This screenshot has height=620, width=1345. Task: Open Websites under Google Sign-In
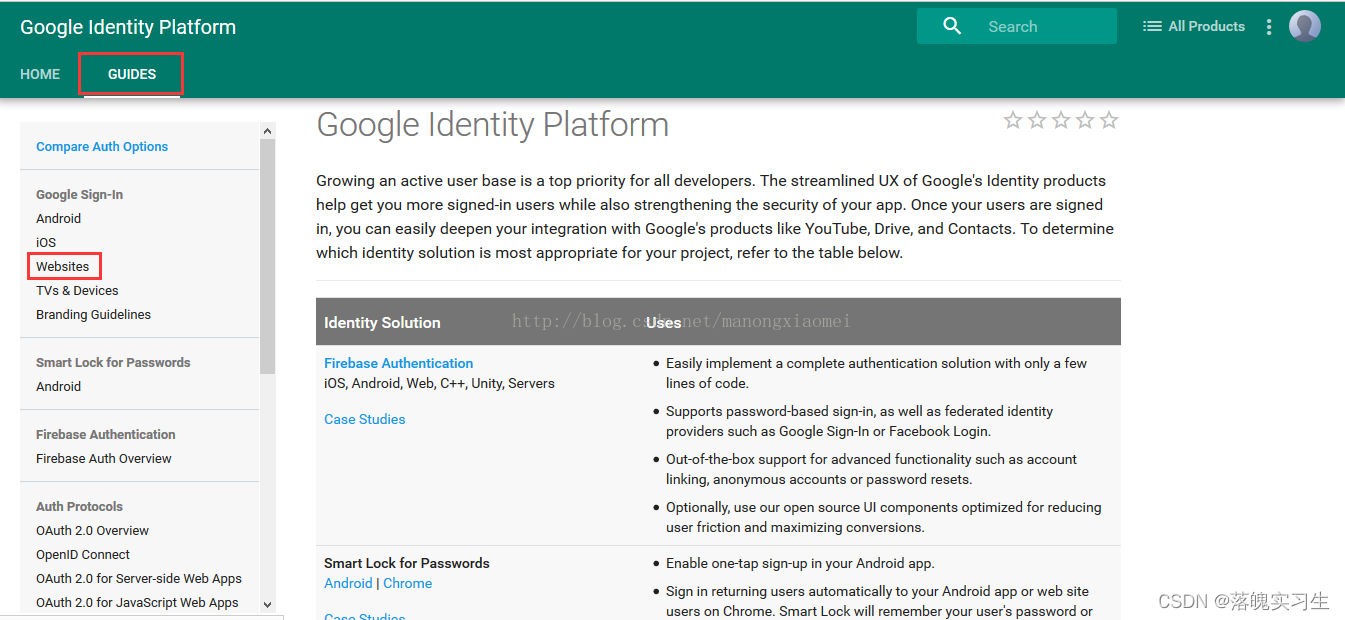coord(63,266)
